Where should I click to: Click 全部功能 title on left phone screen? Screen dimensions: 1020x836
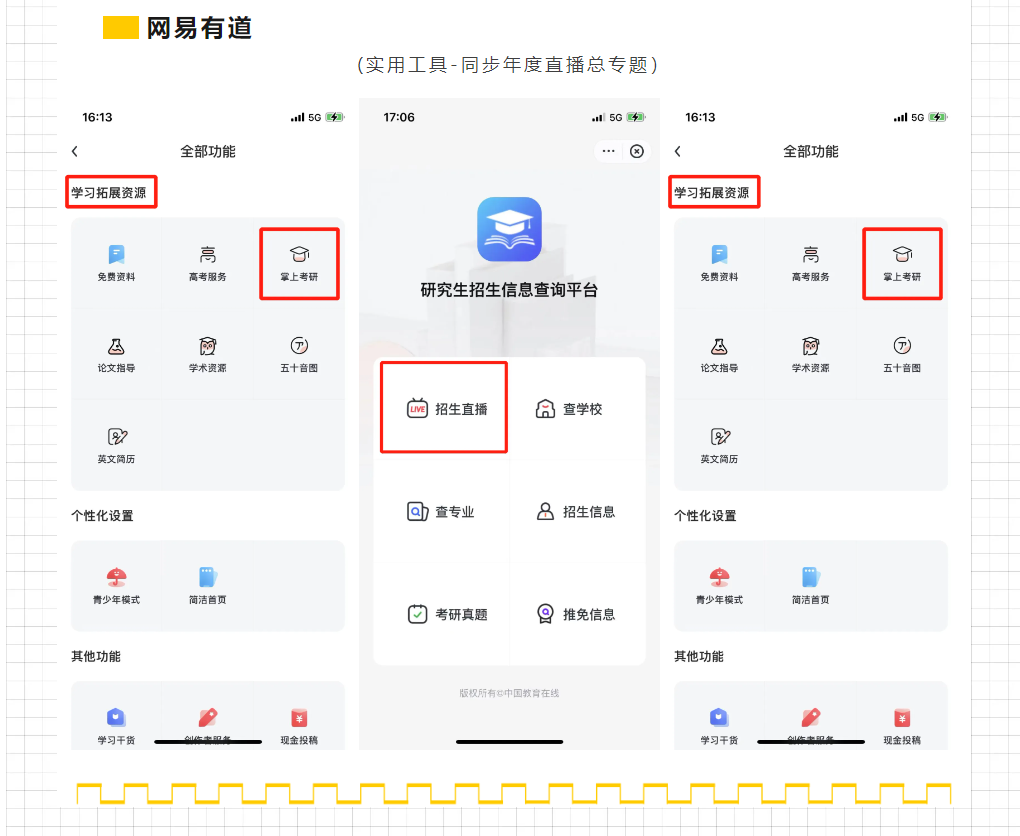pos(208,152)
